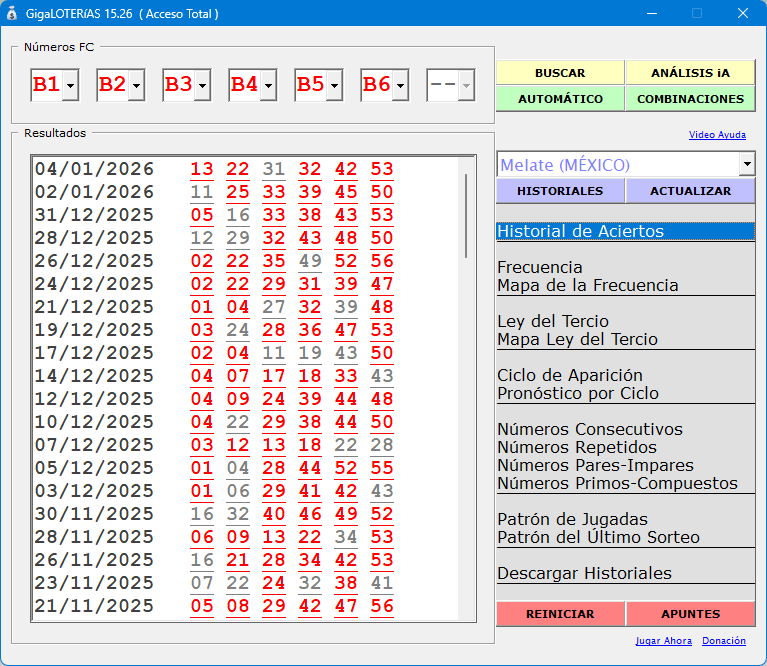Click the date 23/11/2025 in results
767x666 pixels.
click(x=94, y=583)
